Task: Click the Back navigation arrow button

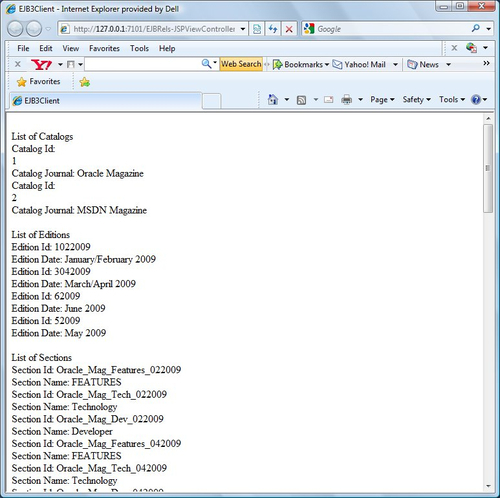Action: (x=15, y=29)
